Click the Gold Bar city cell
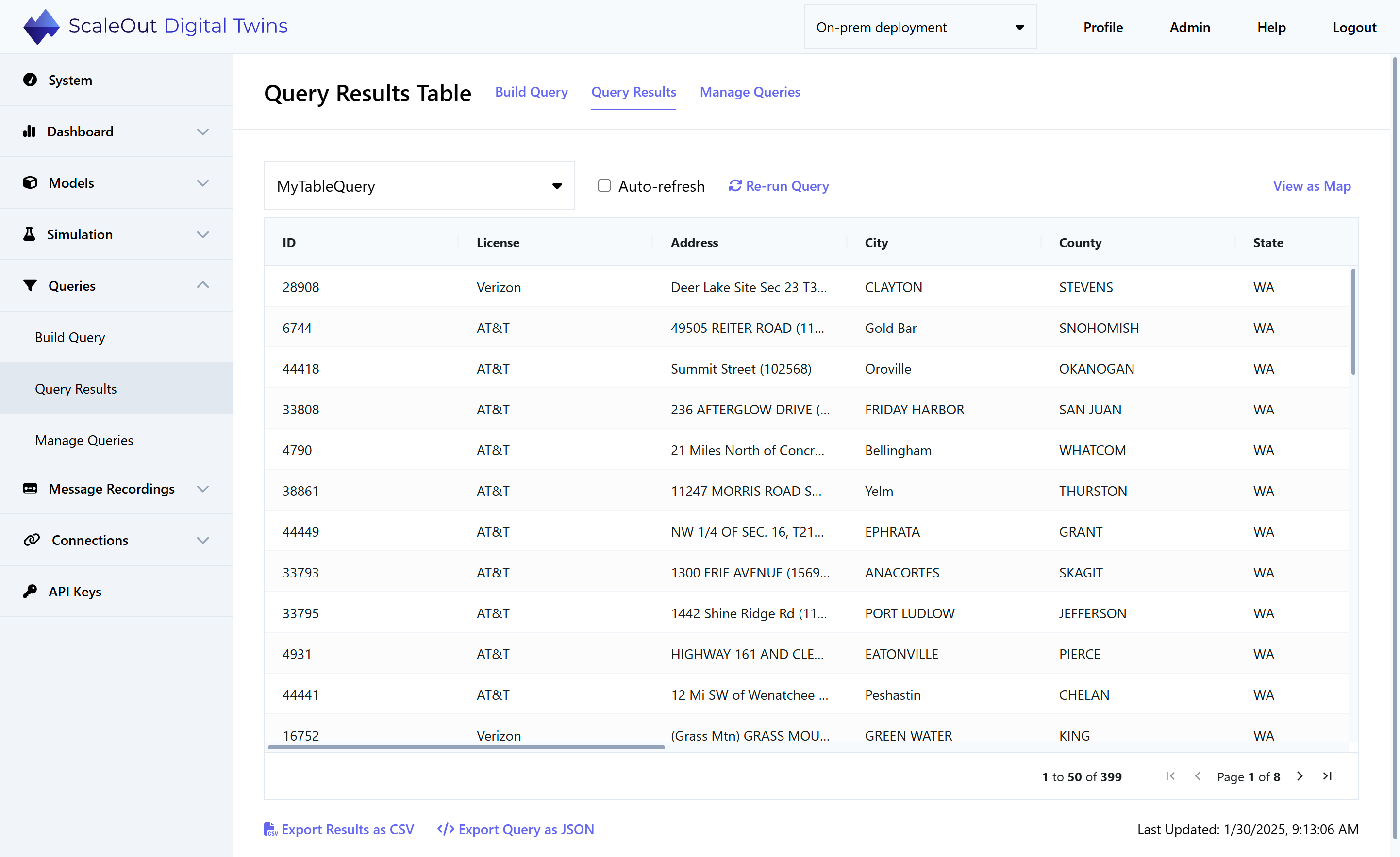 click(890, 328)
